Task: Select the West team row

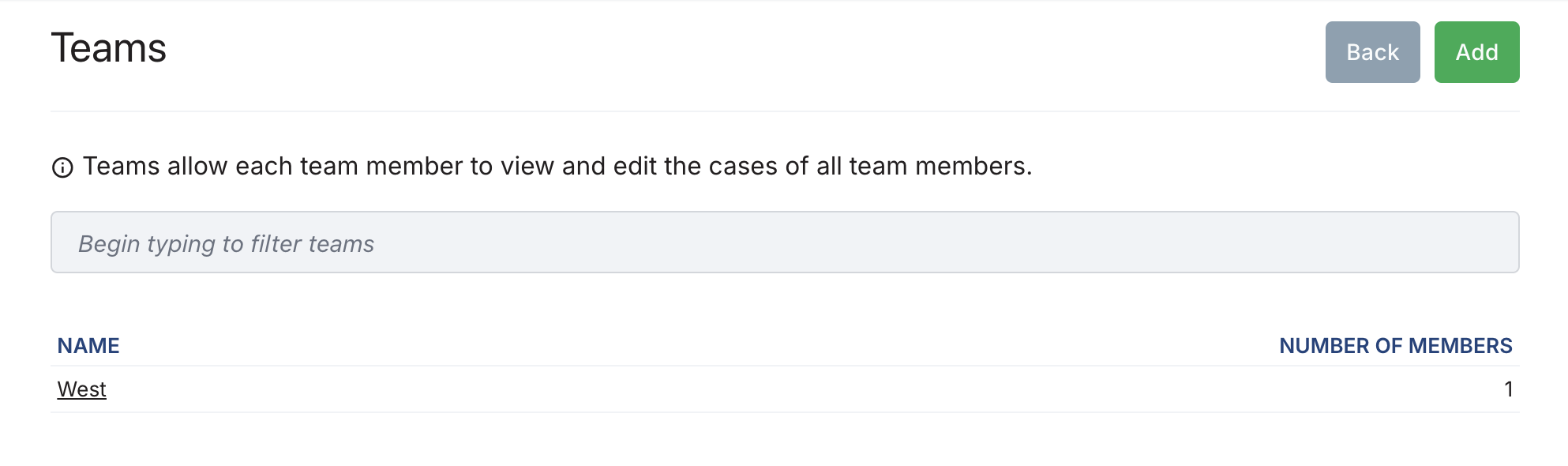Action: point(785,389)
